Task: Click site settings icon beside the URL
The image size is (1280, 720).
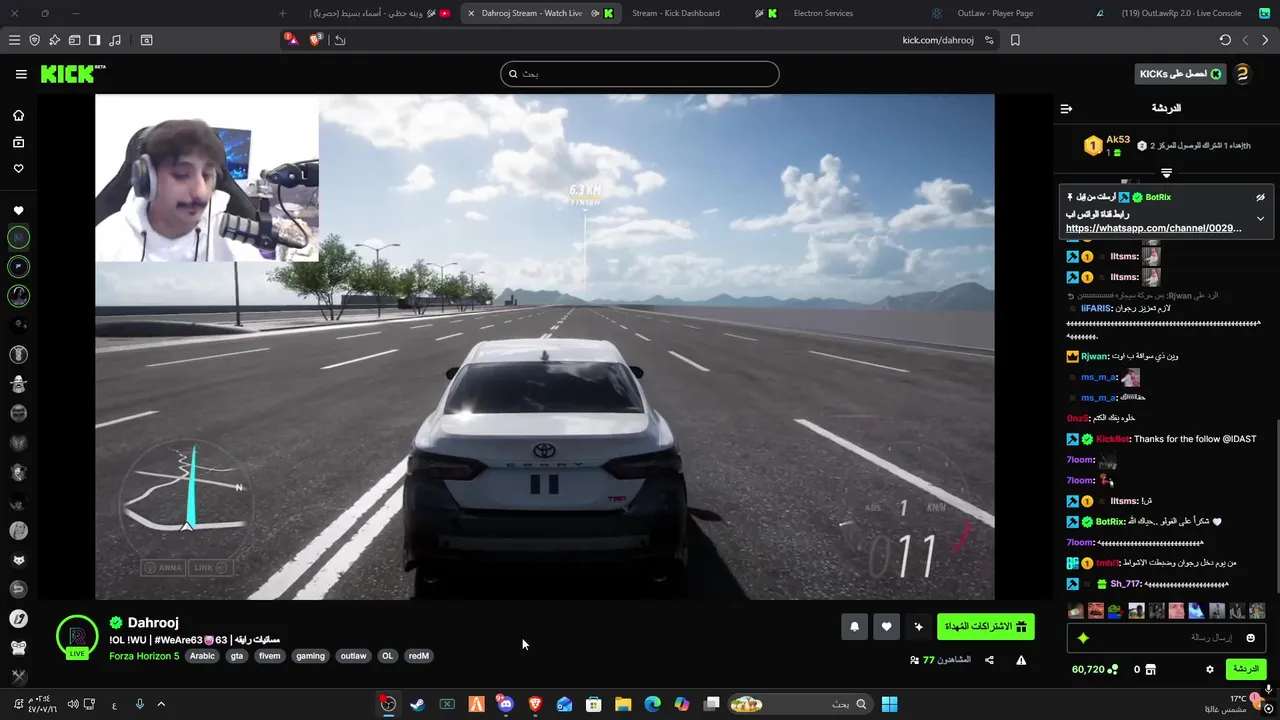Action: click(989, 40)
